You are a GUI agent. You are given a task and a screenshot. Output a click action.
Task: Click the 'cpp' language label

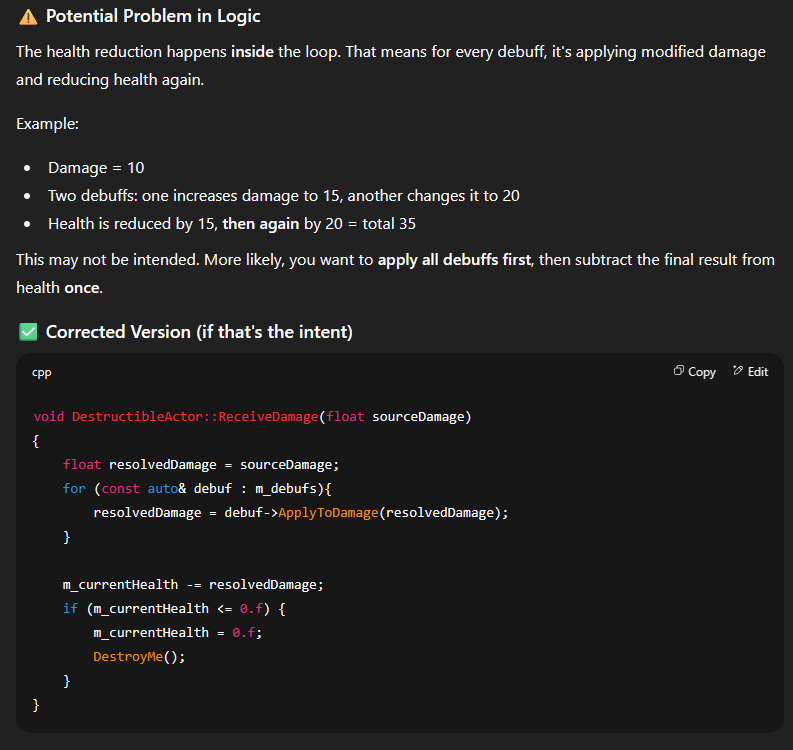tap(41, 372)
